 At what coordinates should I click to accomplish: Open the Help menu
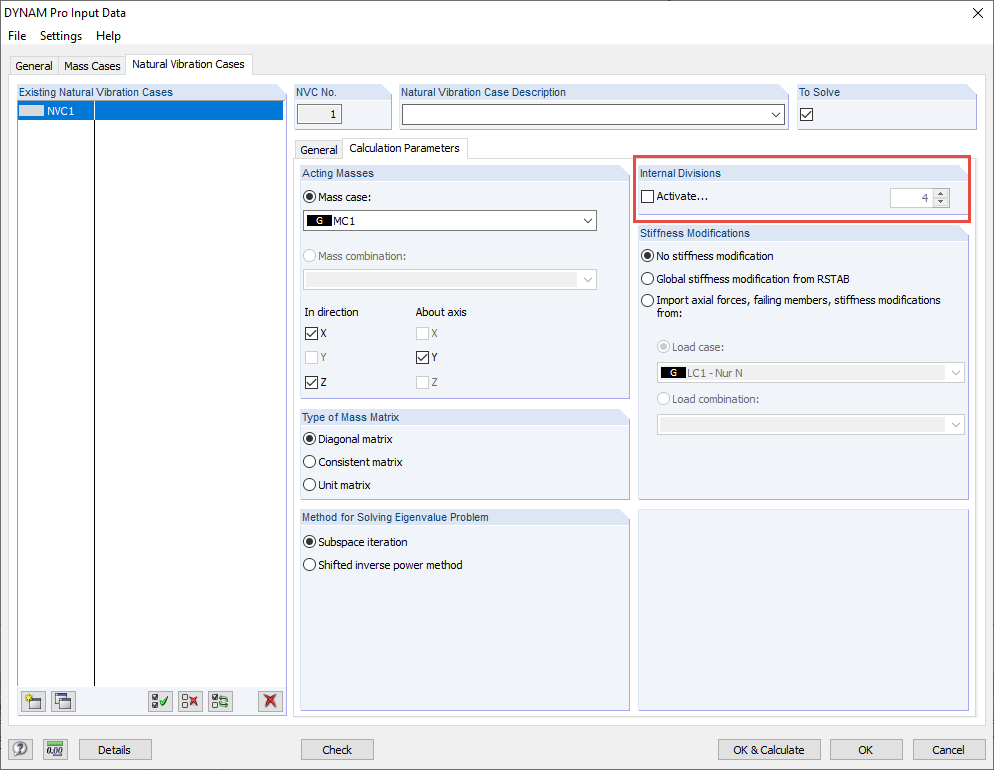pyautogui.click(x=108, y=36)
